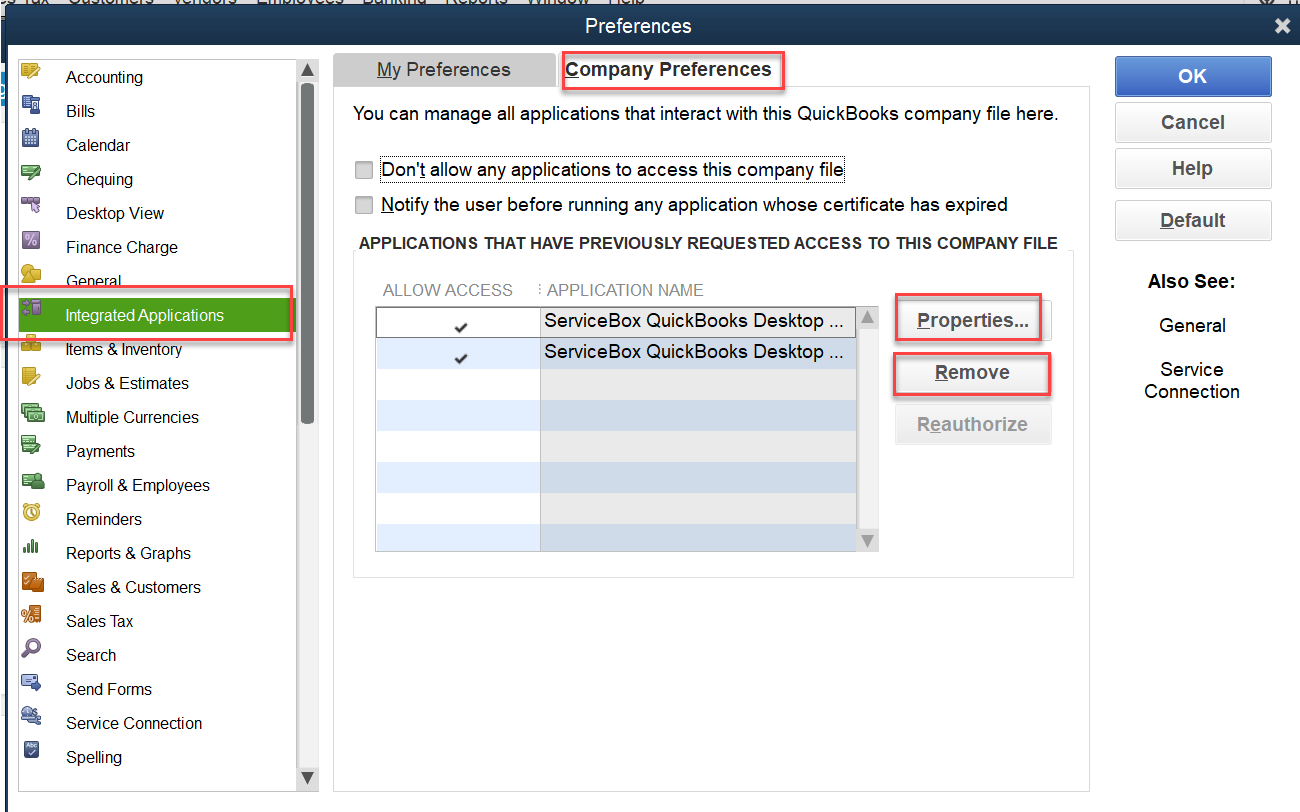Click the Cancel button
Viewport: 1300px width, 812px height.
tap(1193, 122)
